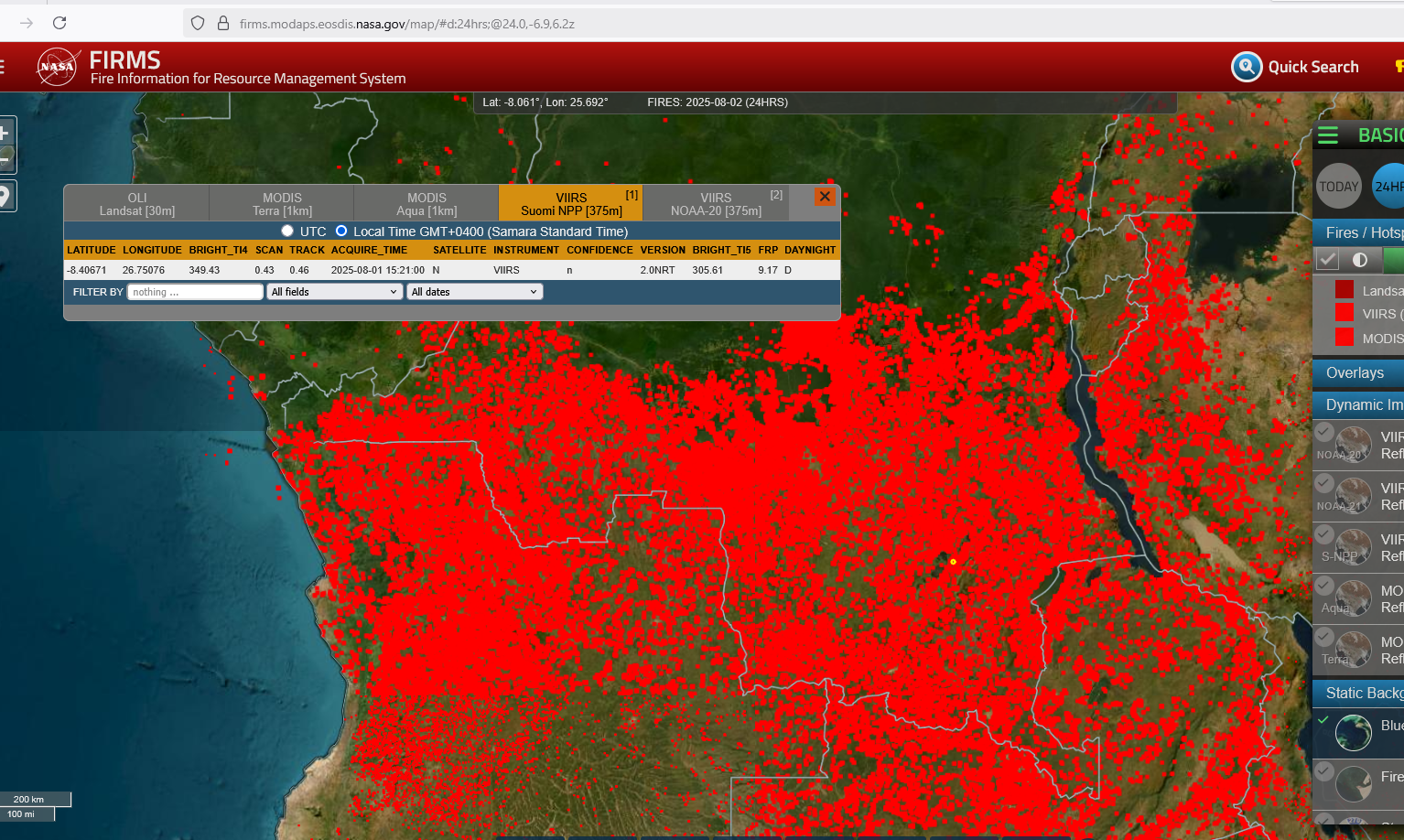Click the half-circle contrast icon under Fires / Hotspots
1404x840 pixels.
coord(1360,260)
